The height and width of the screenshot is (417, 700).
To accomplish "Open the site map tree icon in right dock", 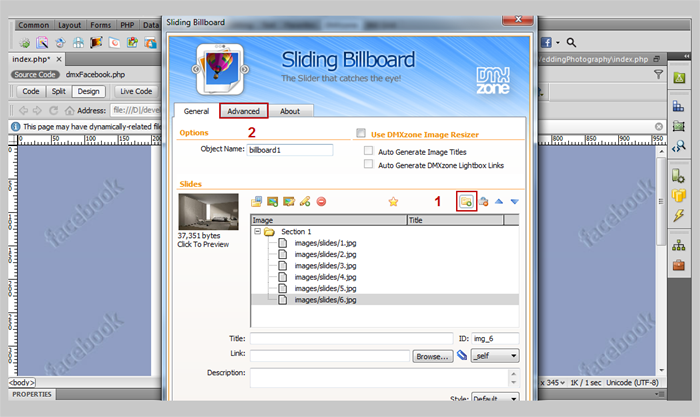I will 679,245.
